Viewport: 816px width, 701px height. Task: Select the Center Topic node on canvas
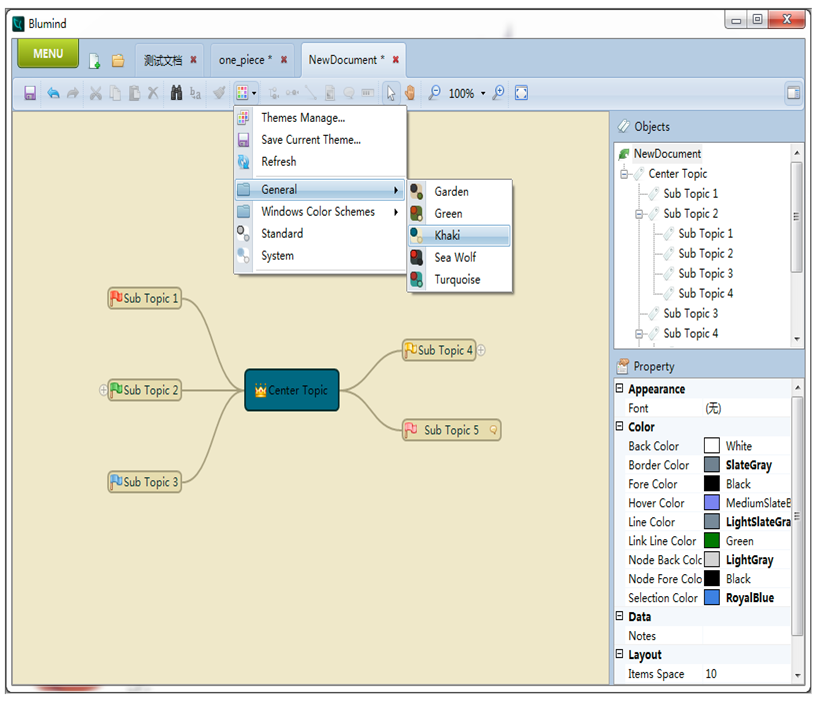(x=291, y=390)
